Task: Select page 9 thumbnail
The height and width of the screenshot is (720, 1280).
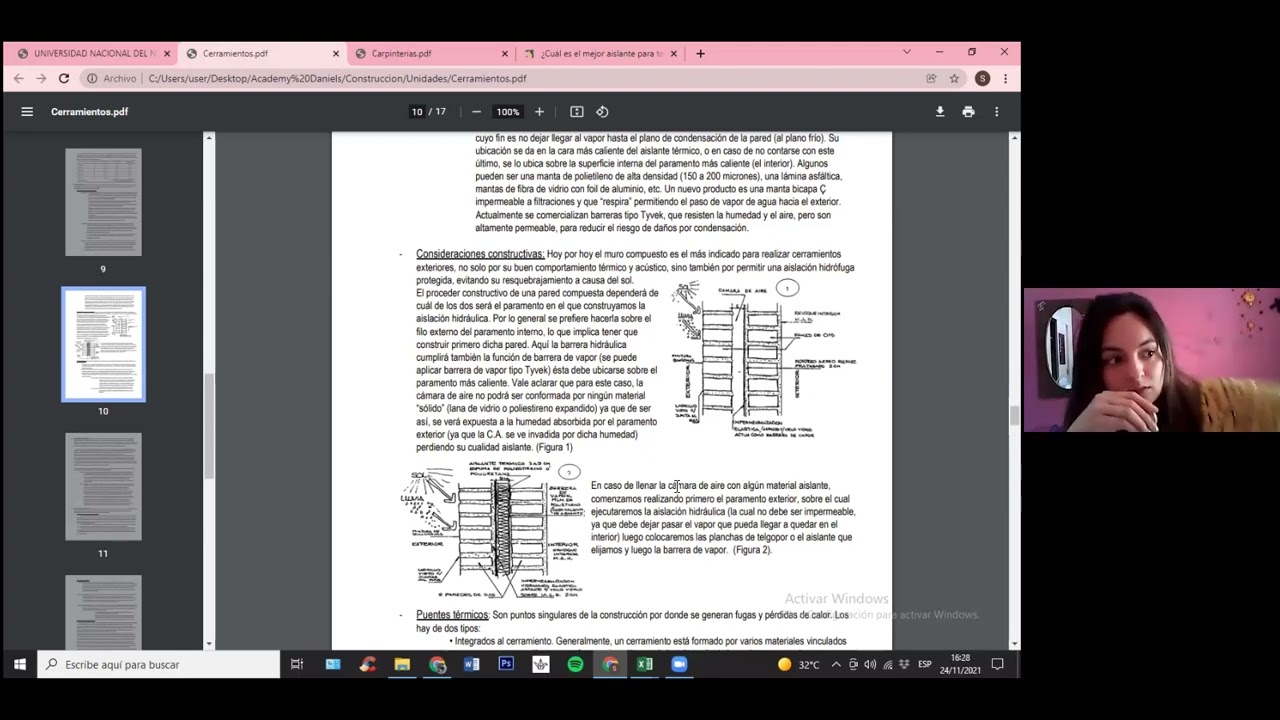Action: (103, 203)
